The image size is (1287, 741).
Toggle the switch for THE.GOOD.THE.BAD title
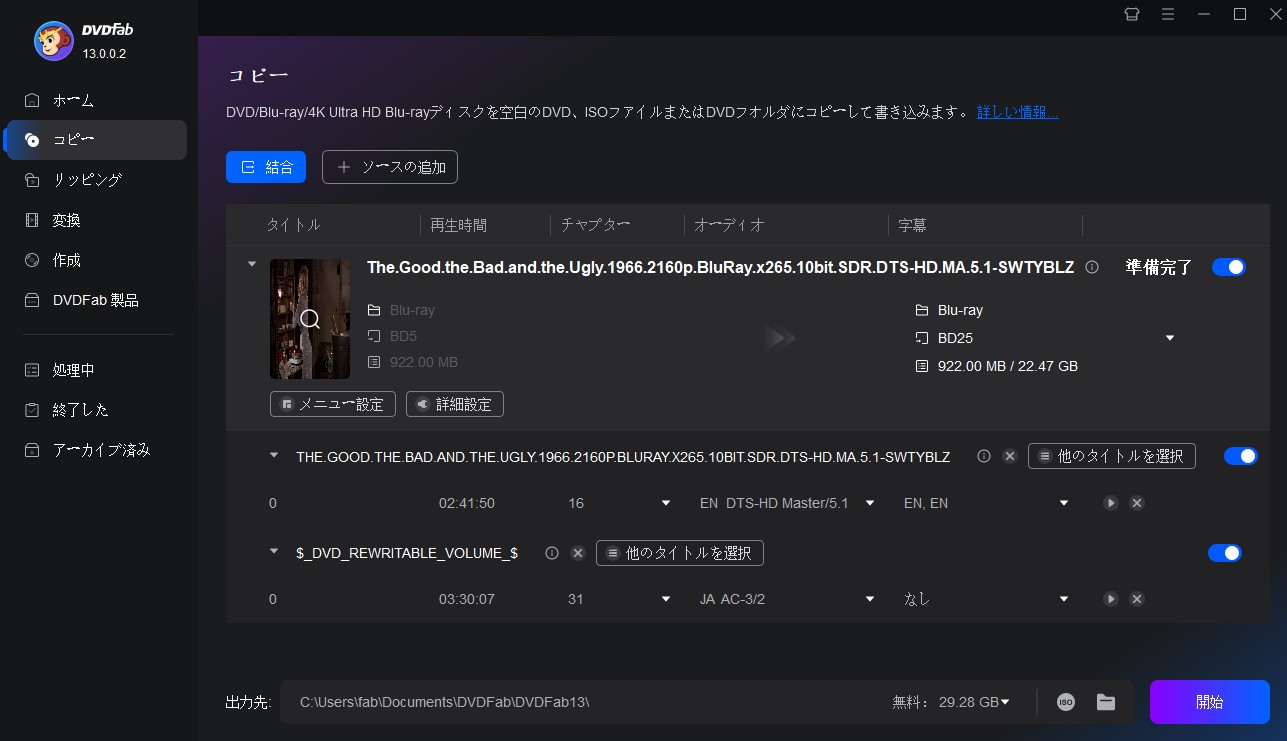point(1241,456)
